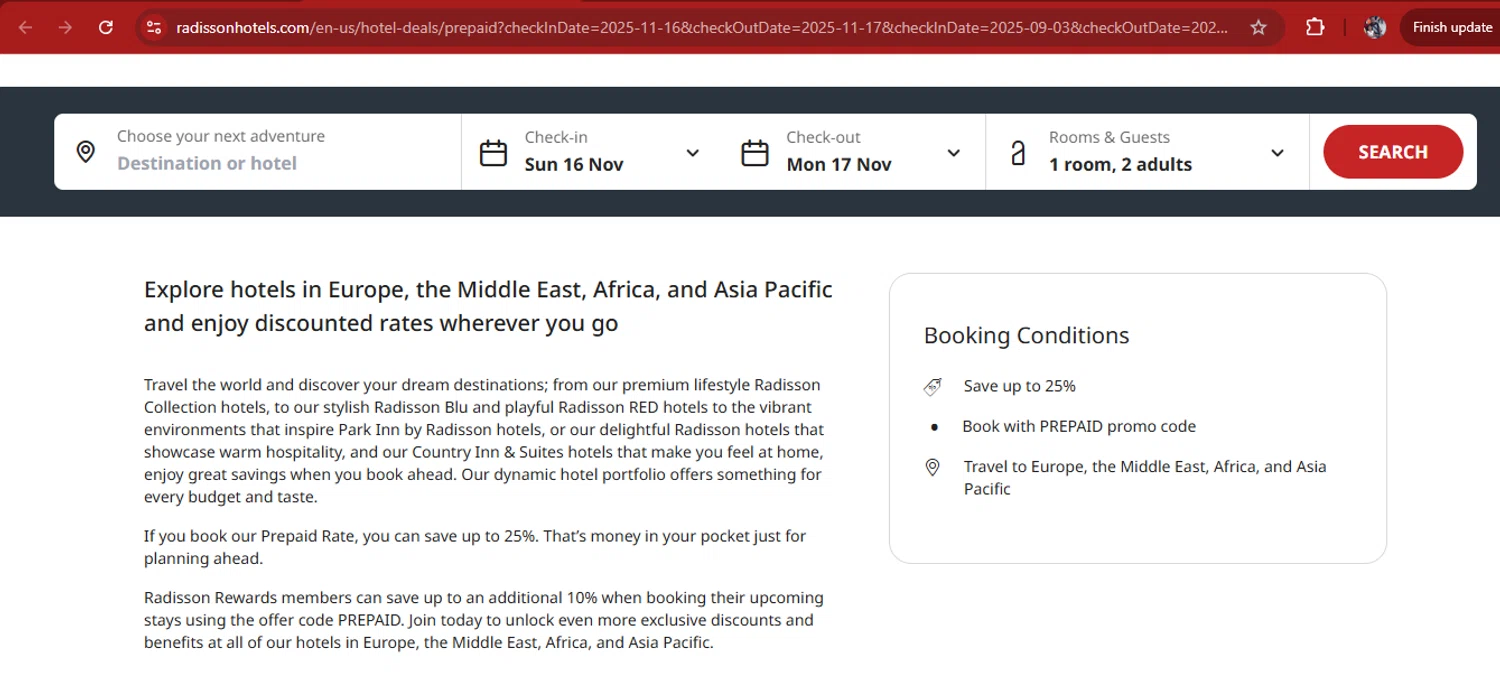Click Book with PREPAID promo code text
Image resolution: width=1500 pixels, height=678 pixels.
(1079, 426)
